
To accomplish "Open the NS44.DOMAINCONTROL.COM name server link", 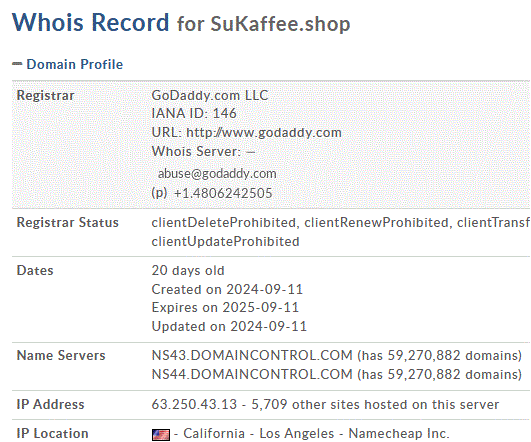I will coord(252,374).
